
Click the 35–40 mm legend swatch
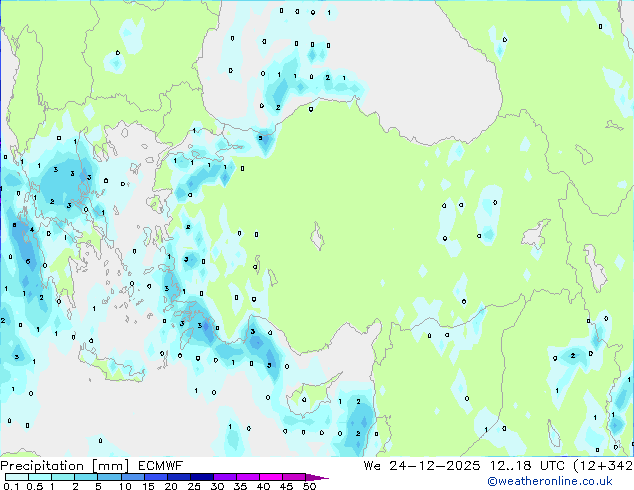(248, 477)
